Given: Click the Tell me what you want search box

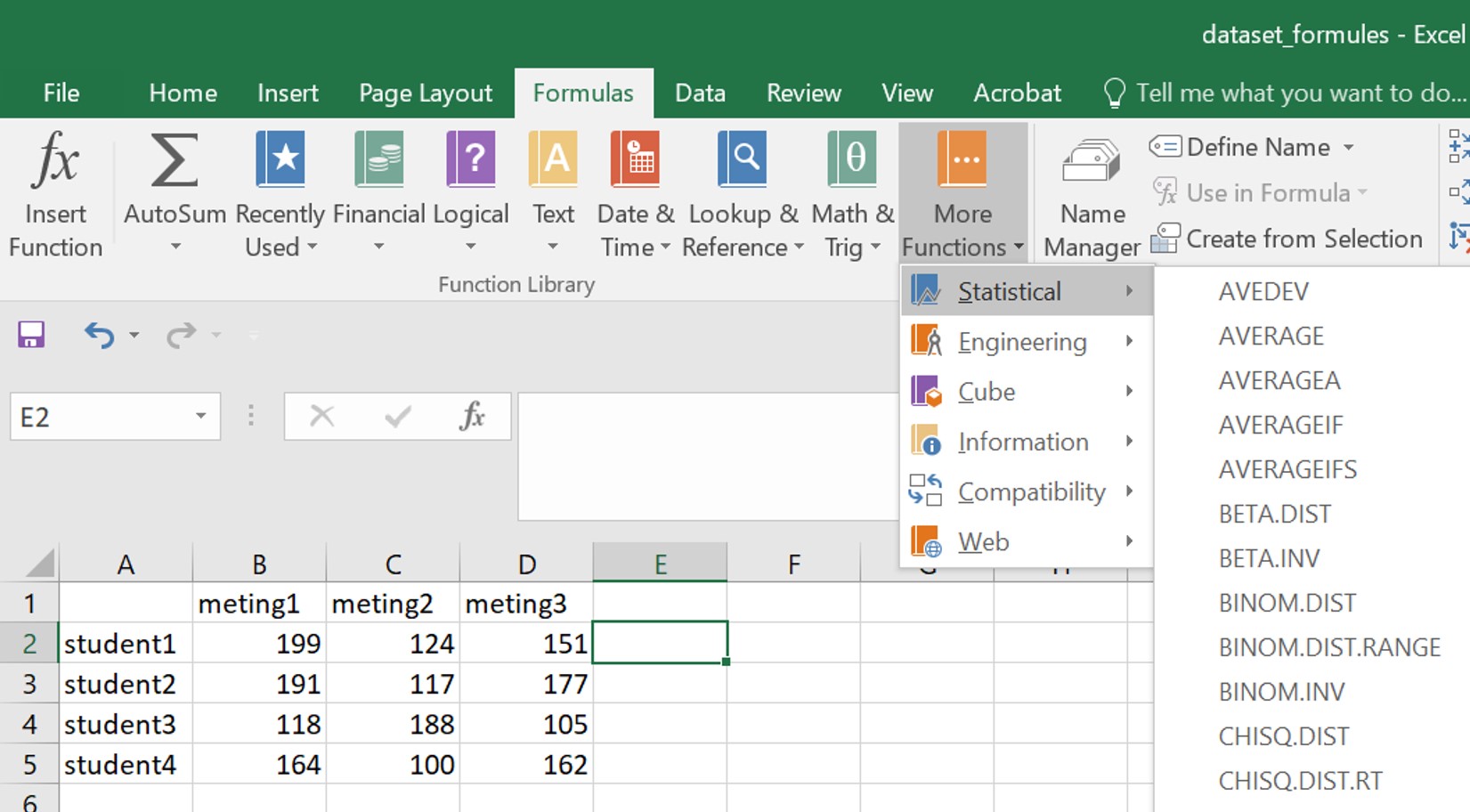Looking at the screenshot, I should click(x=1300, y=93).
